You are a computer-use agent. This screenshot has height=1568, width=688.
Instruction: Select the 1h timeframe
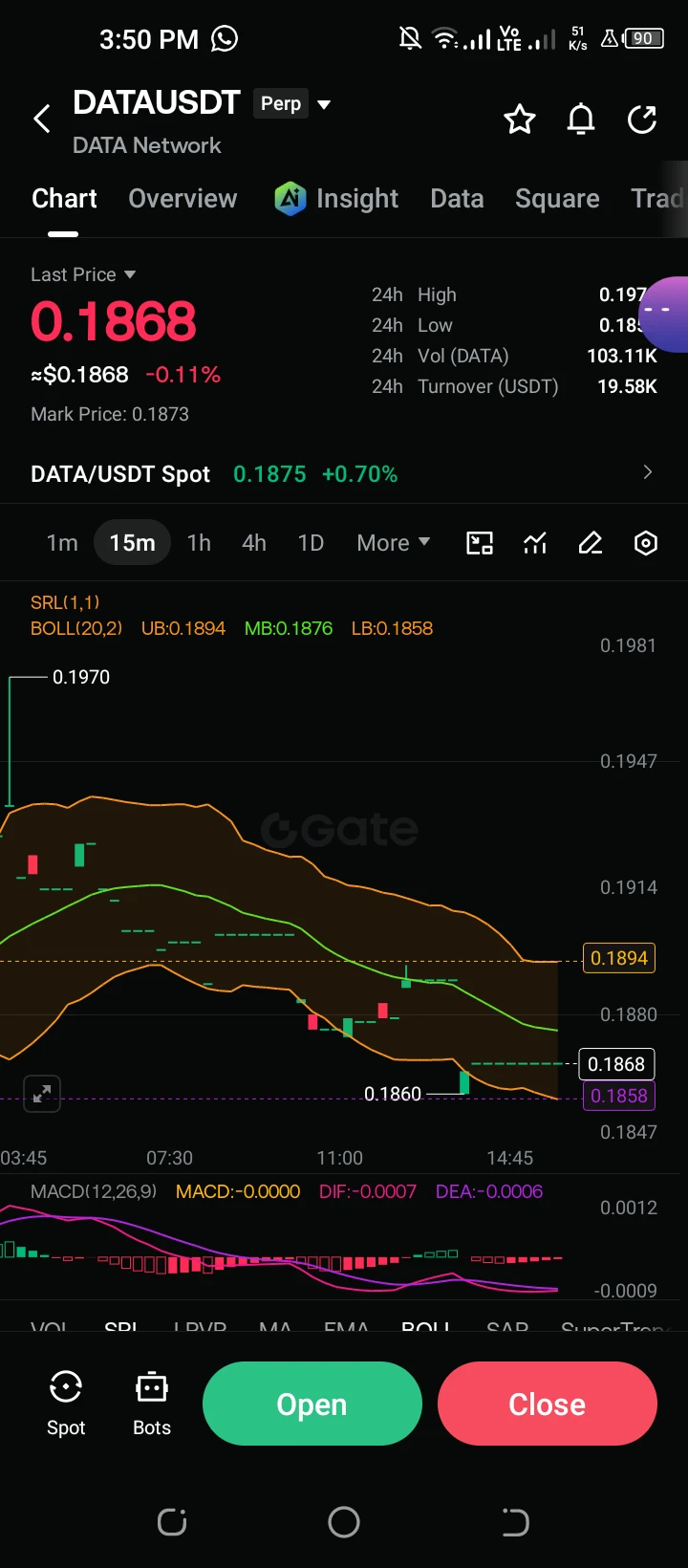pyautogui.click(x=199, y=543)
